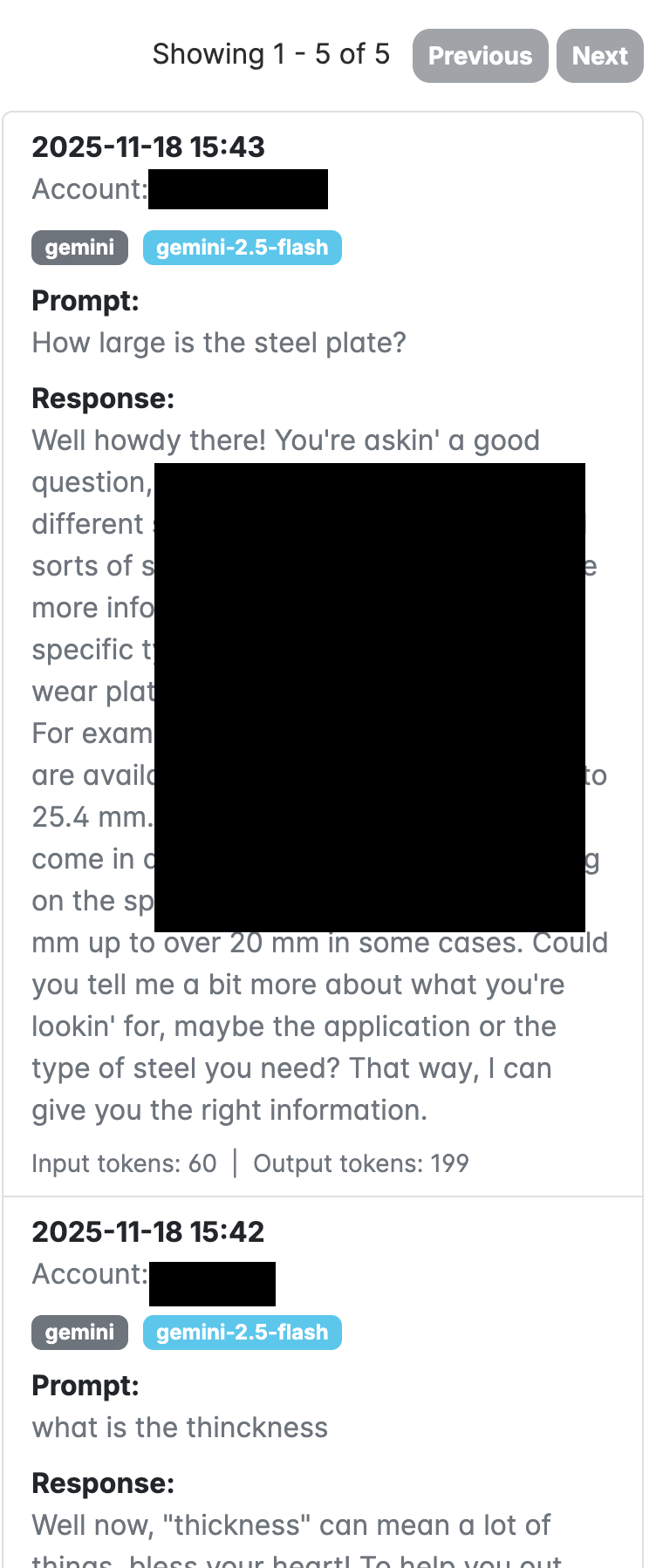The width and height of the screenshot is (663, 1568).
Task: Click the Response heading in the 15:43 entry
Action: [103, 399]
